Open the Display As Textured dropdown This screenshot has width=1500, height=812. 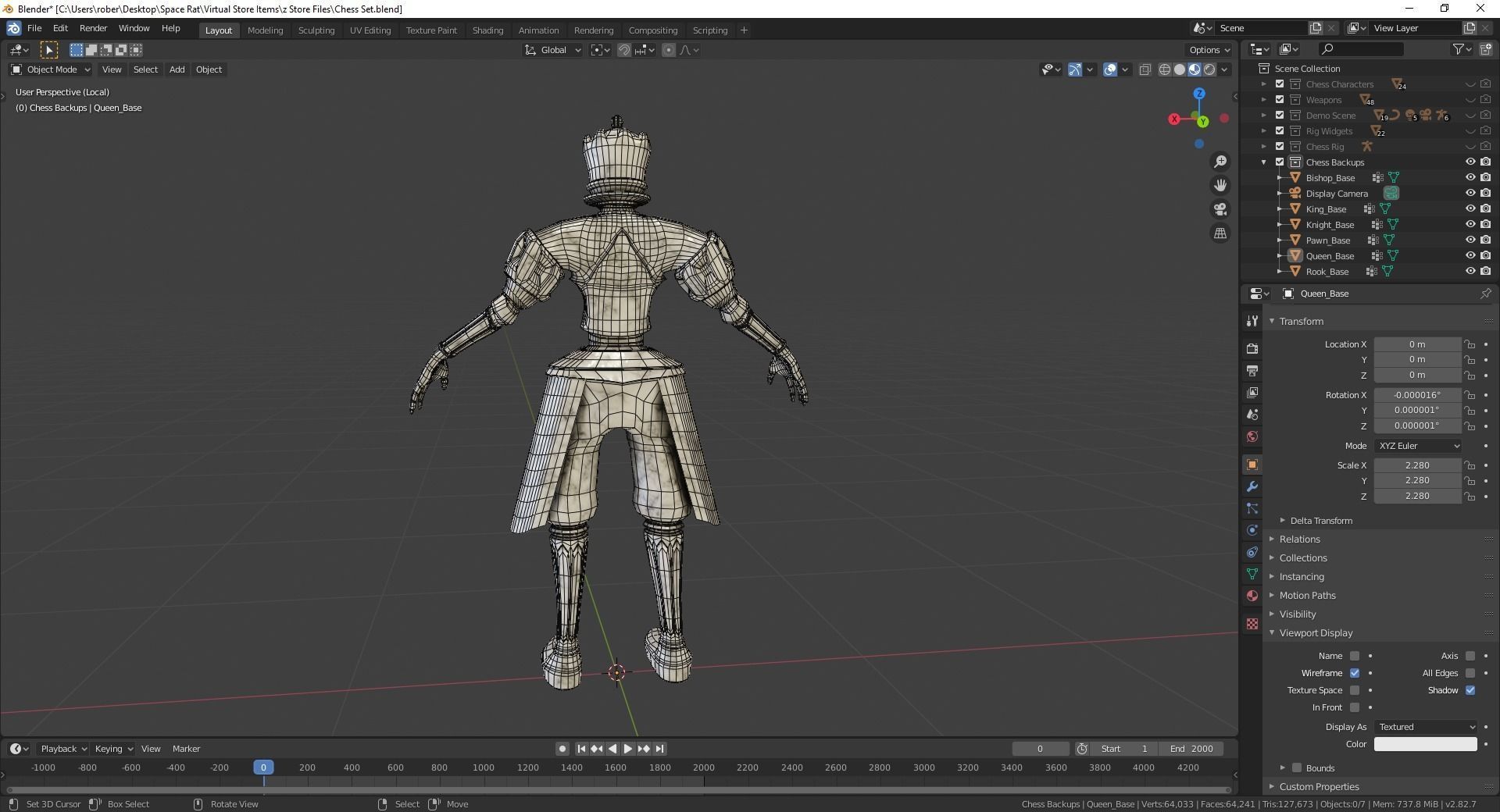pyautogui.click(x=1426, y=727)
